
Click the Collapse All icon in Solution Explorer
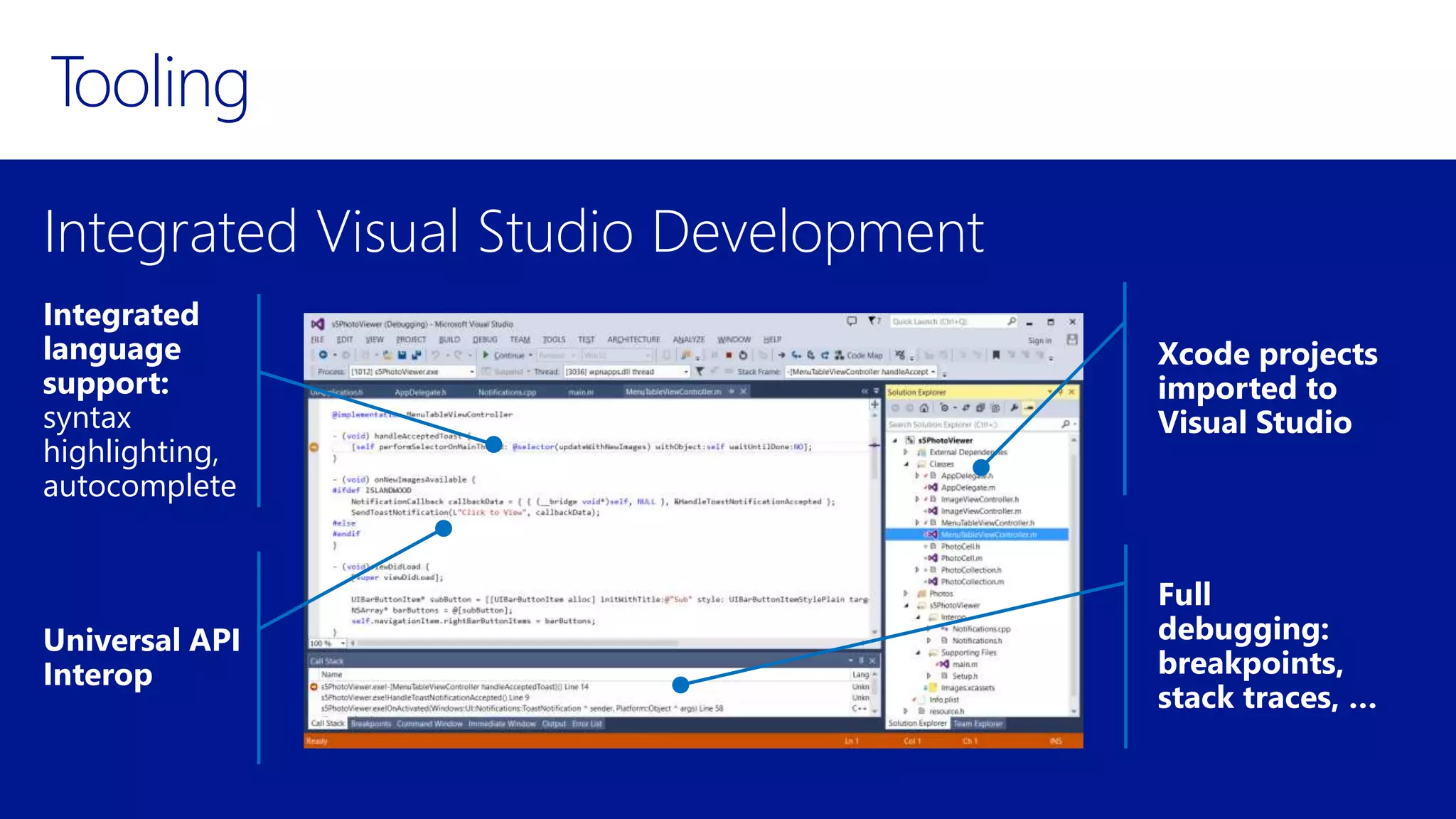(x=980, y=408)
